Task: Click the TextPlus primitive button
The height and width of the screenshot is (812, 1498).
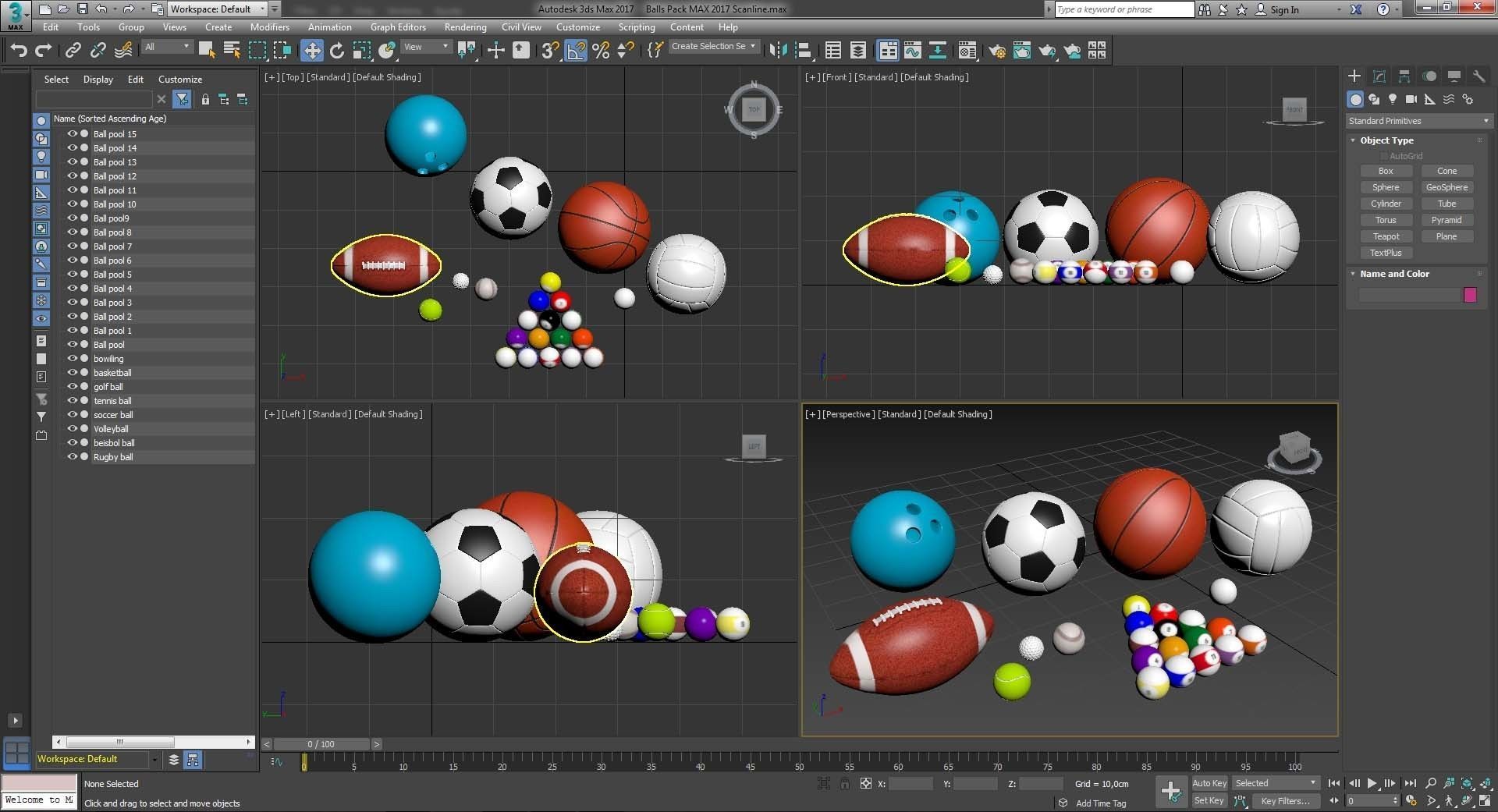Action: pyautogui.click(x=1386, y=253)
